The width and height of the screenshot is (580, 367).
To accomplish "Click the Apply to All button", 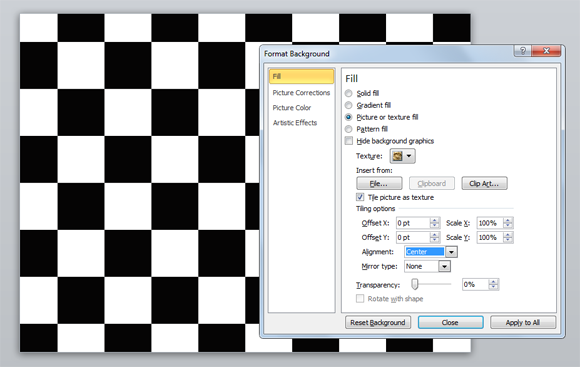I will [x=523, y=323].
